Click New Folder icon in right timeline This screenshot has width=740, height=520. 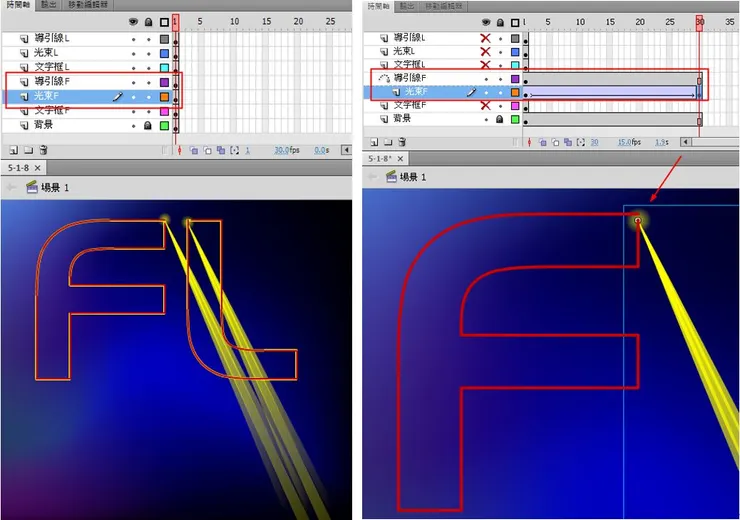click(x=388, y=142)
